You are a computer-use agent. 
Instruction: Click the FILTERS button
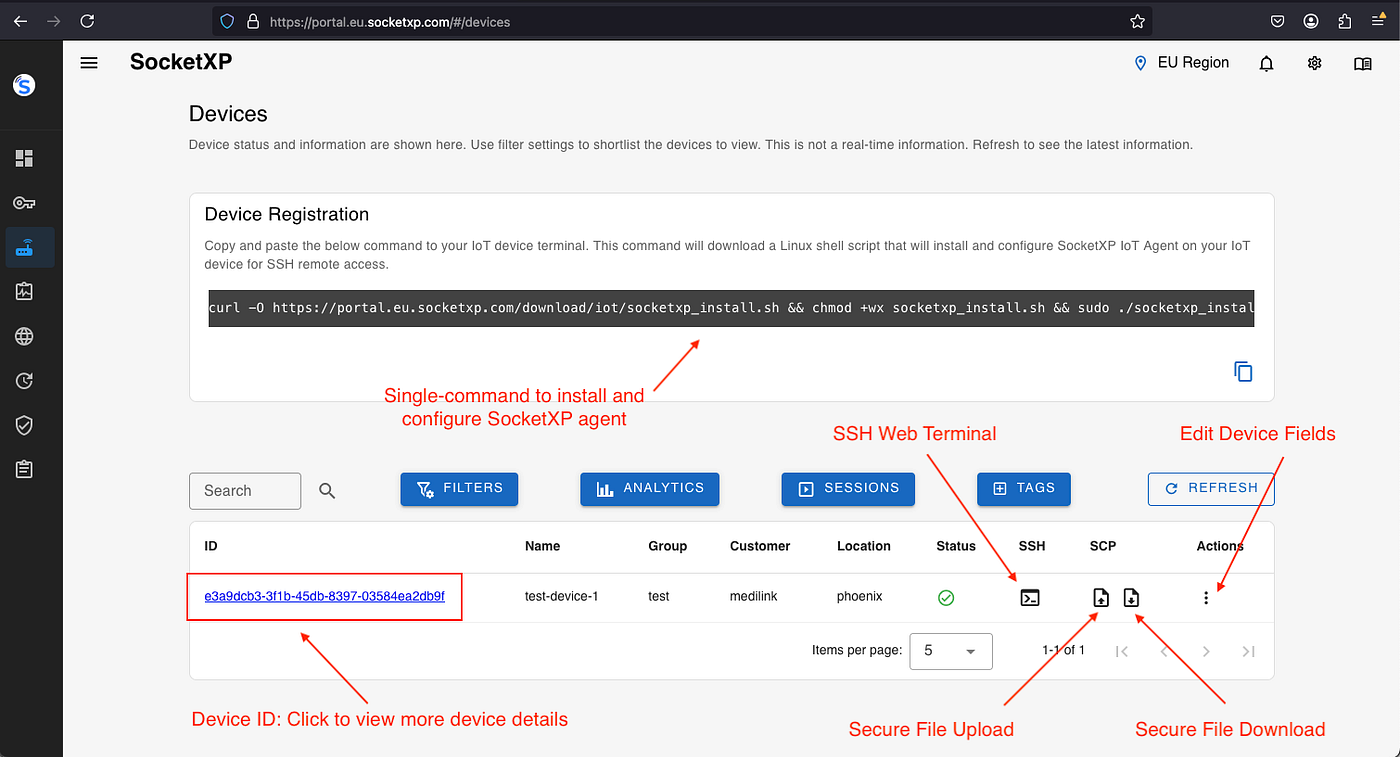(459, 489)
